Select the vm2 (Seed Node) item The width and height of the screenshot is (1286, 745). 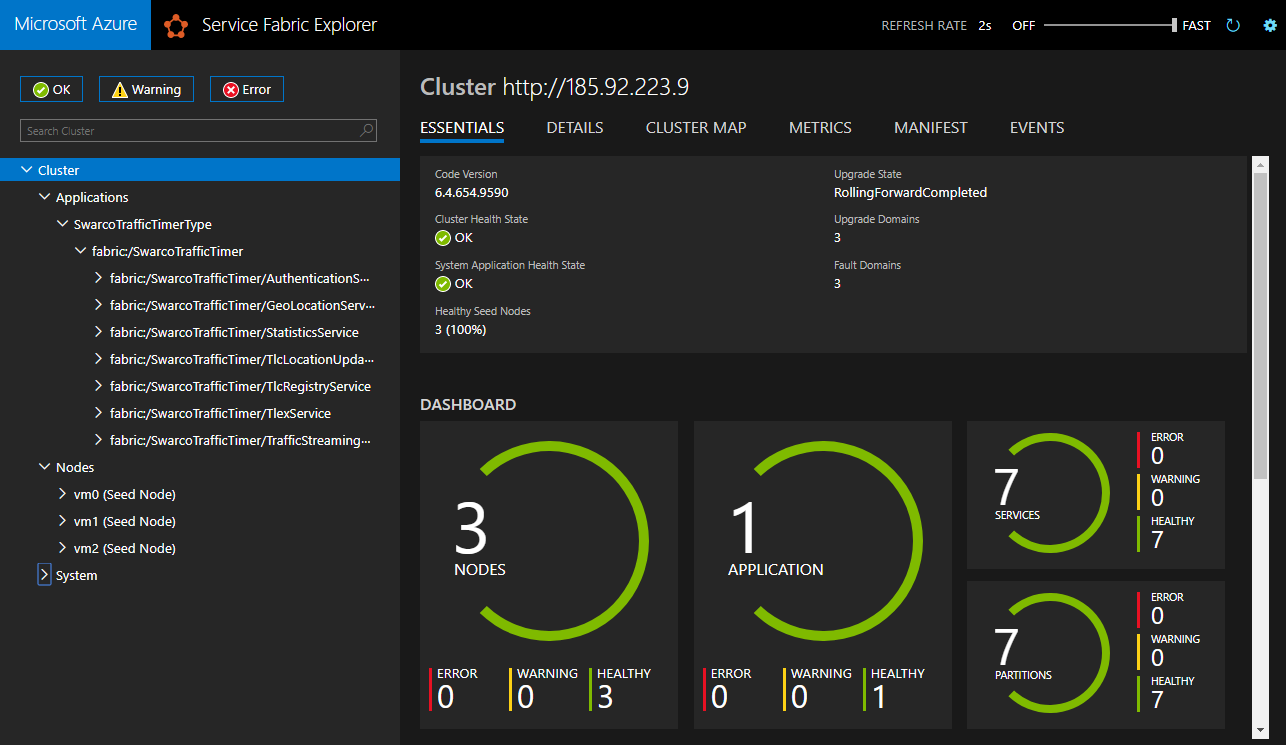pyautogui.click(x=125, y=549)
